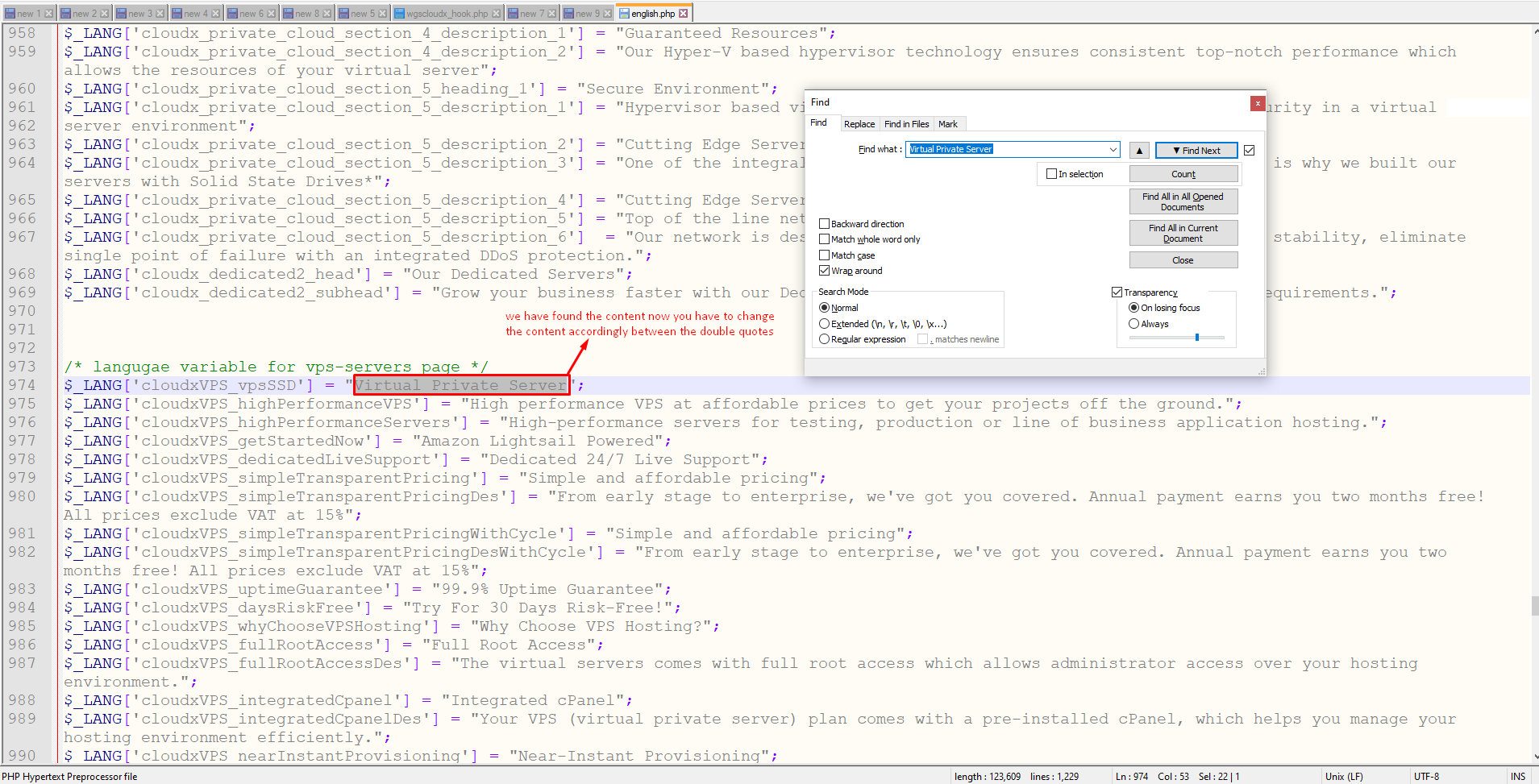Viewport: 1539px width, 784px height.
Task: Close the english.php tab with its X icon
Action: [x=684, y=14]
